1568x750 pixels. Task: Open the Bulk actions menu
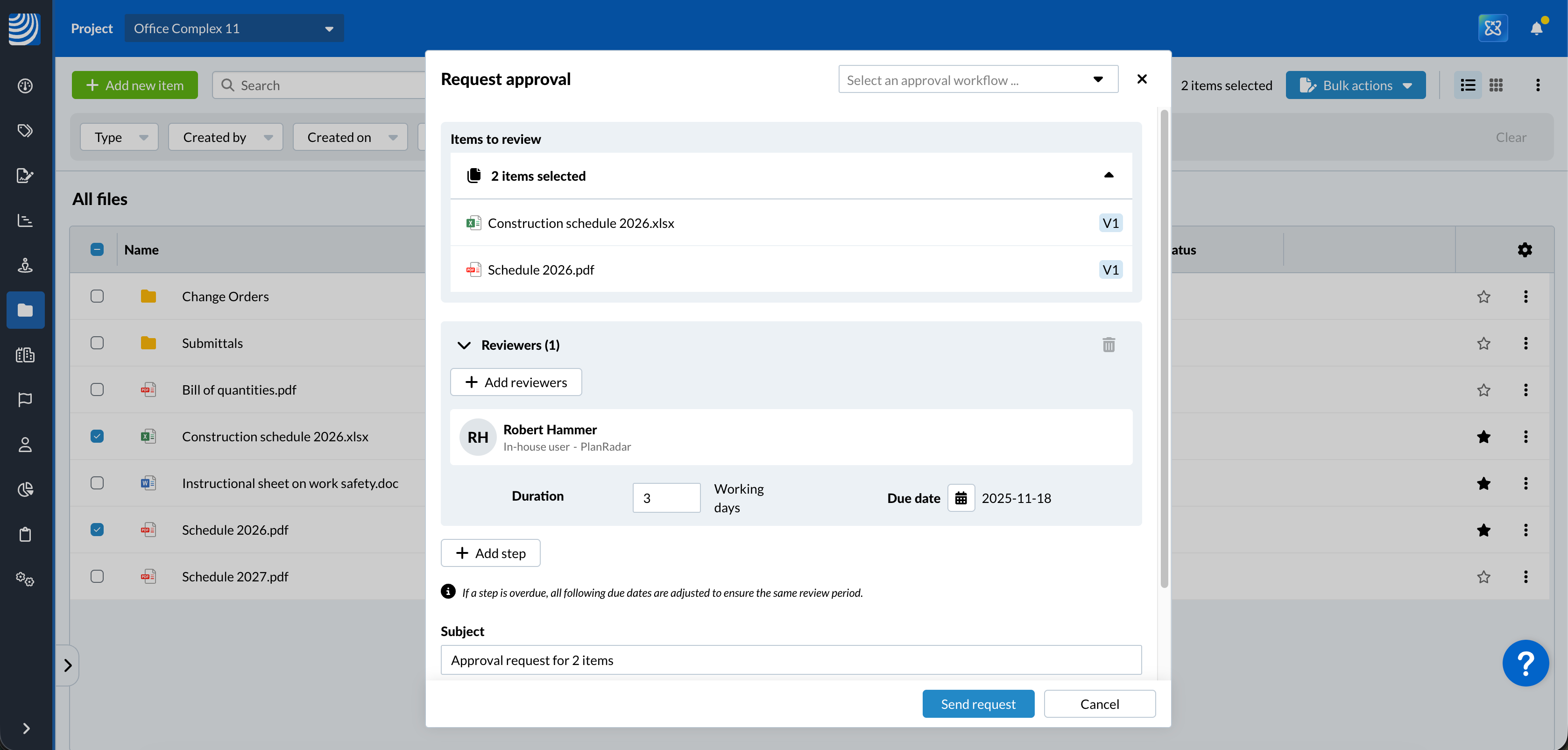[x=1355, y=85]
